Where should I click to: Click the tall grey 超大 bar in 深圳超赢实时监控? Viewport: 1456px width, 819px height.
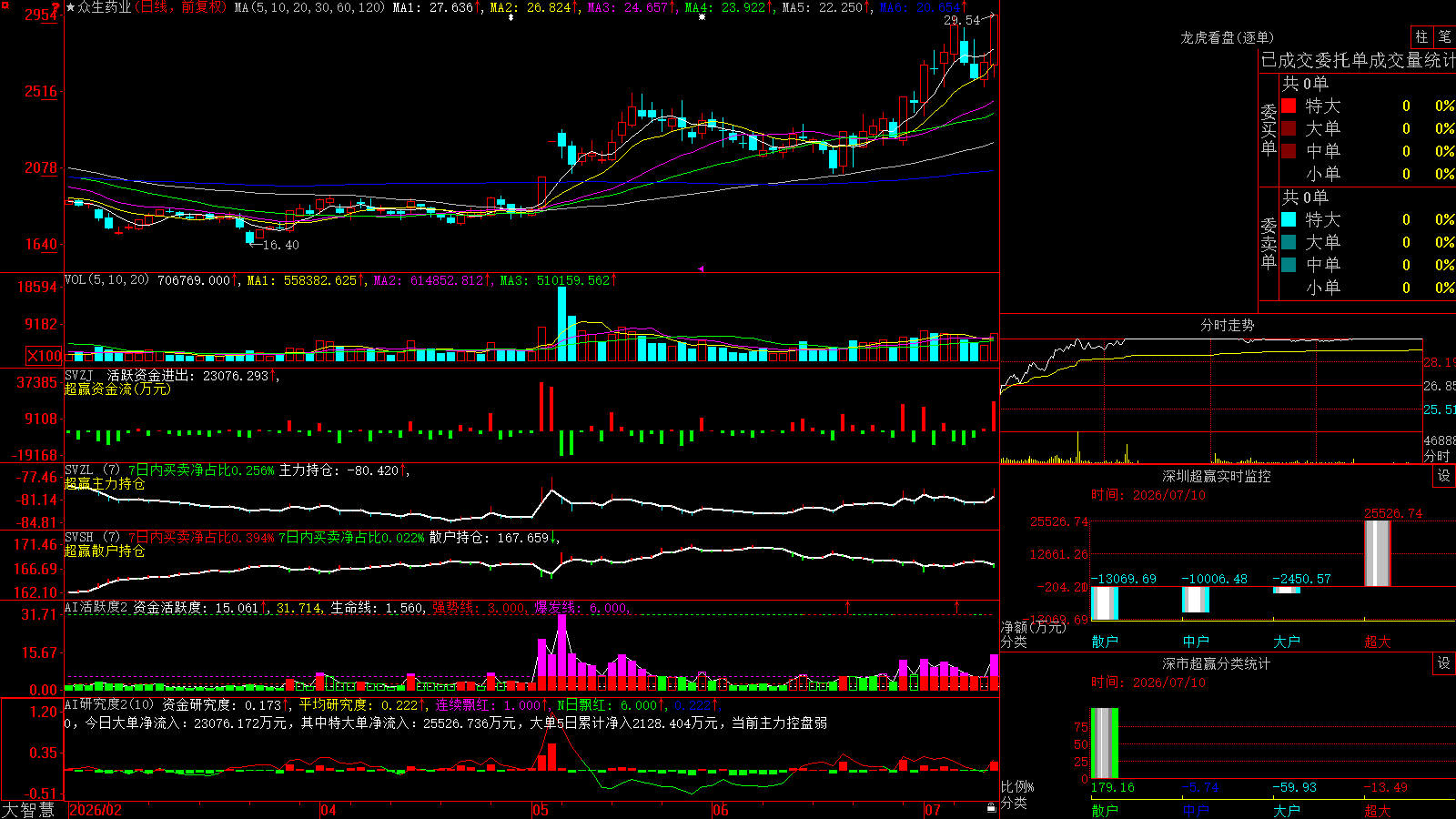(1378, 553)
